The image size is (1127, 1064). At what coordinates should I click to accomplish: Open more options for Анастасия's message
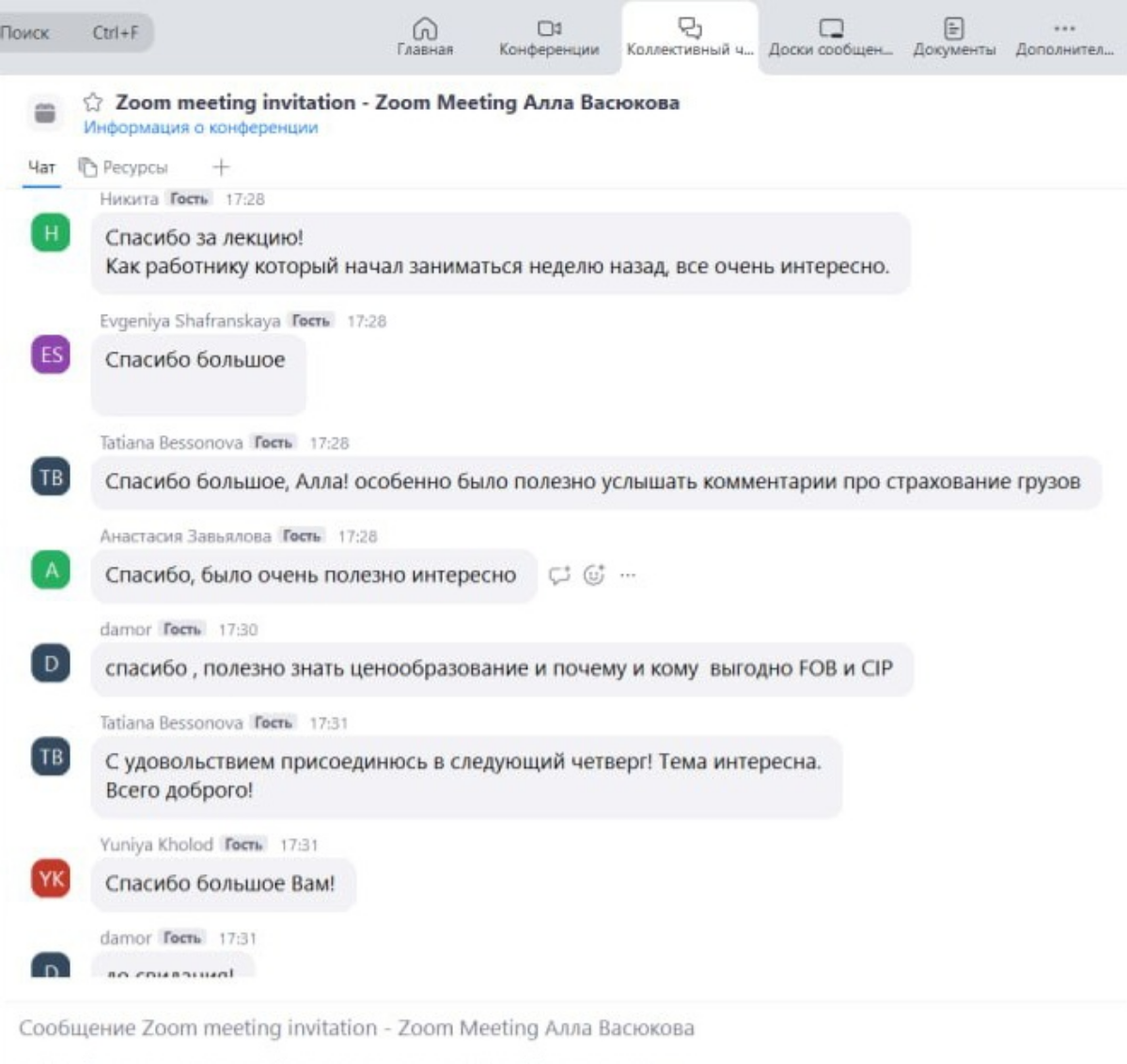point(628,575)
